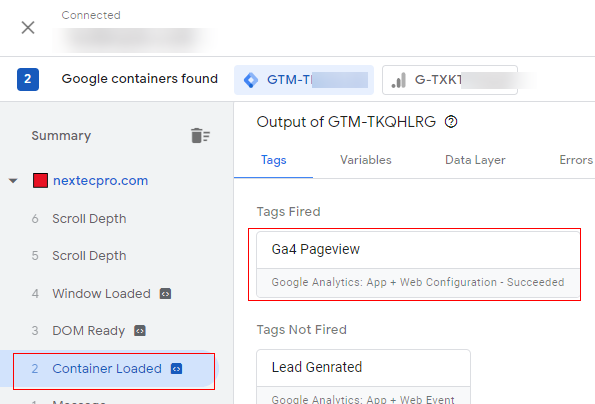The width and height of the screenshot is (595, 404).
Task: Click the help icon beside Output title
Action: tap(451, 122)
